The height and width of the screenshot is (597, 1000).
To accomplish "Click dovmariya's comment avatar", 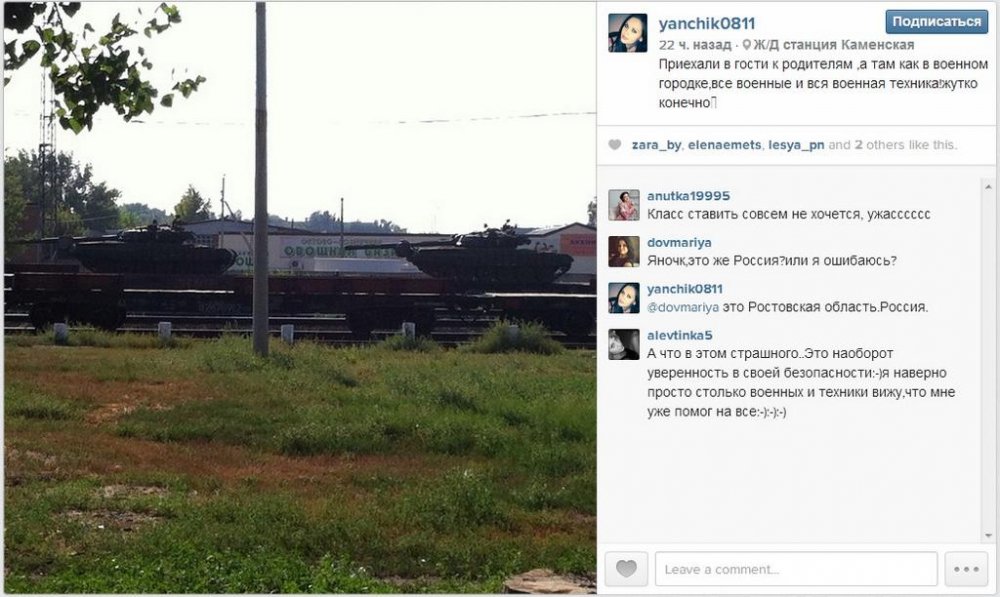I will pyautogui.click(x=624, y=251).
